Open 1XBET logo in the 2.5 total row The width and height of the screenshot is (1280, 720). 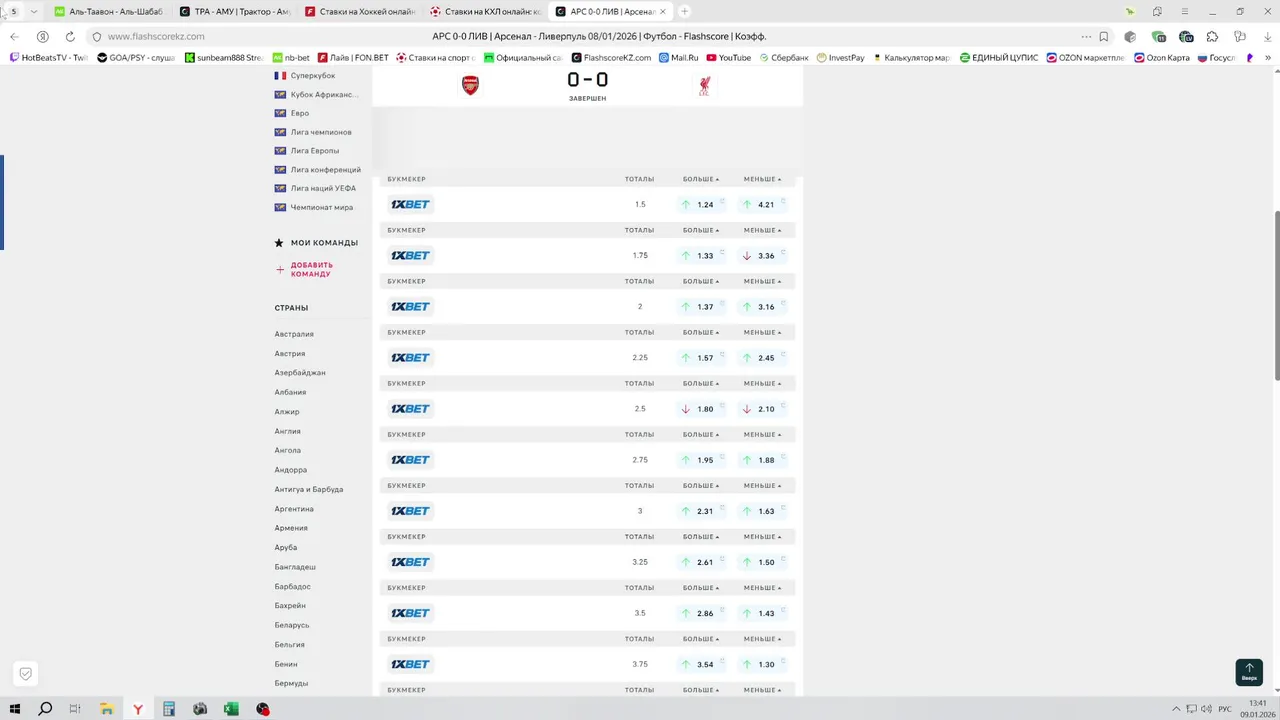(410, 409)
